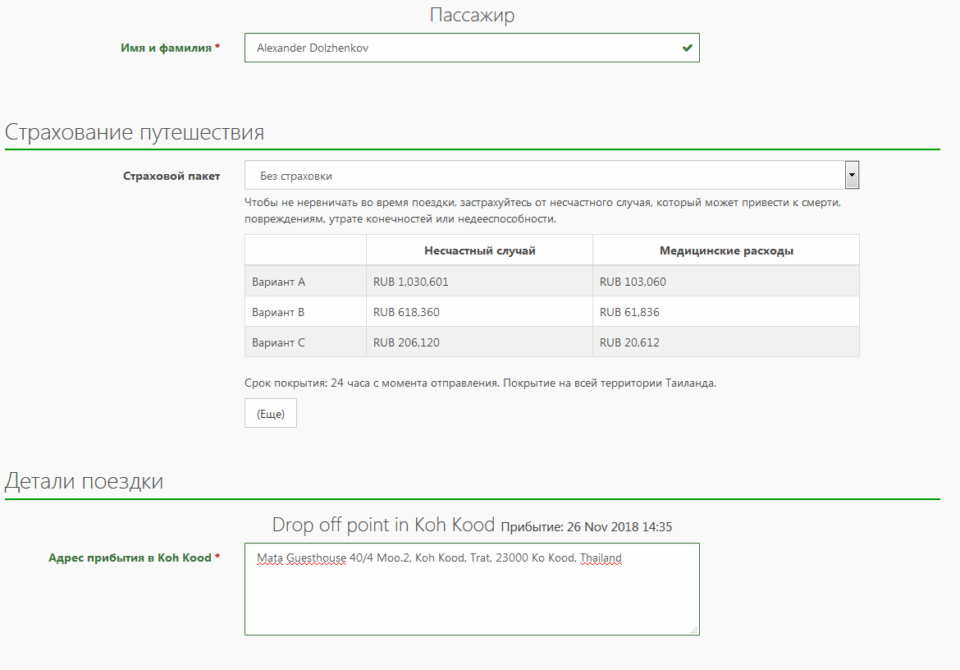Screen dimensions: 960x670
Task: Click the RUB 618,360 table cell
Action: point(406,312)
